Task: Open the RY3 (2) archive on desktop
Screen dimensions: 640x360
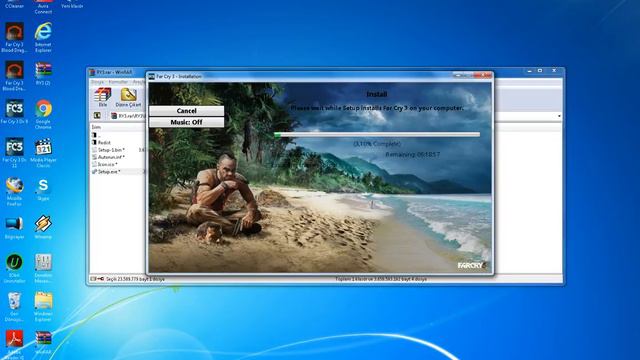Action: (43, 73)
